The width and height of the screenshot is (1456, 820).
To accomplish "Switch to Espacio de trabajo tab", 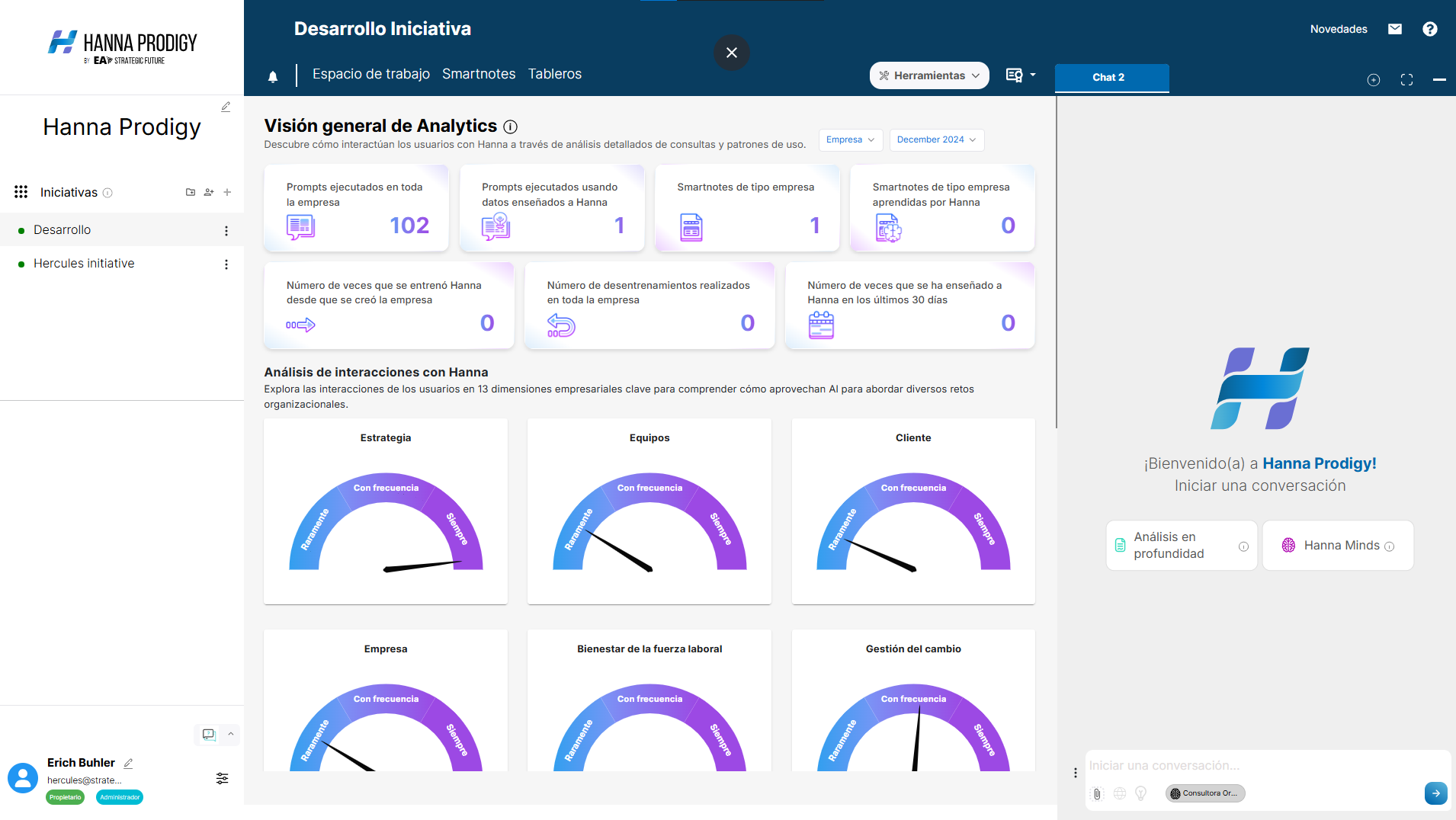I will click(371, 74).
